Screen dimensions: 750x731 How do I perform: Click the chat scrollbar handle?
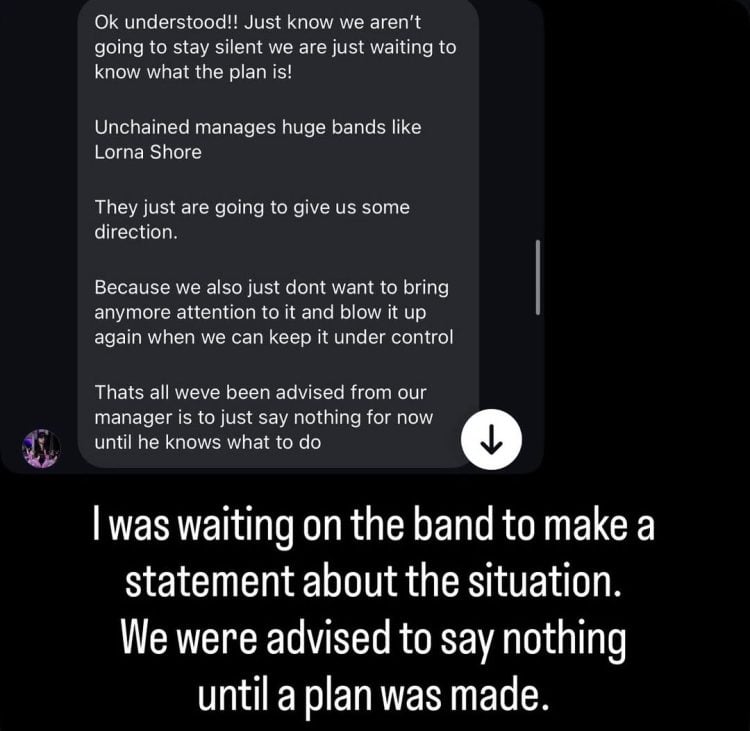(538, 277)
